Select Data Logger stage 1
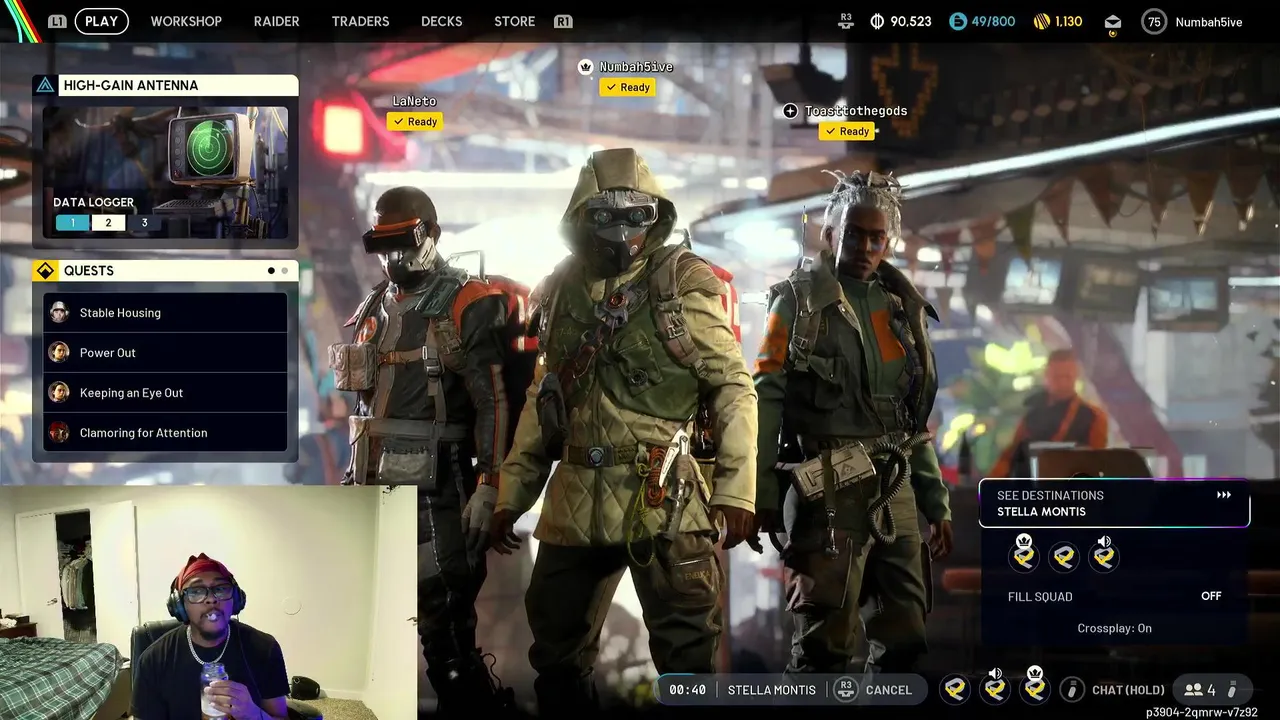Viewport: 1280px width, 720px height. [72, 223]
